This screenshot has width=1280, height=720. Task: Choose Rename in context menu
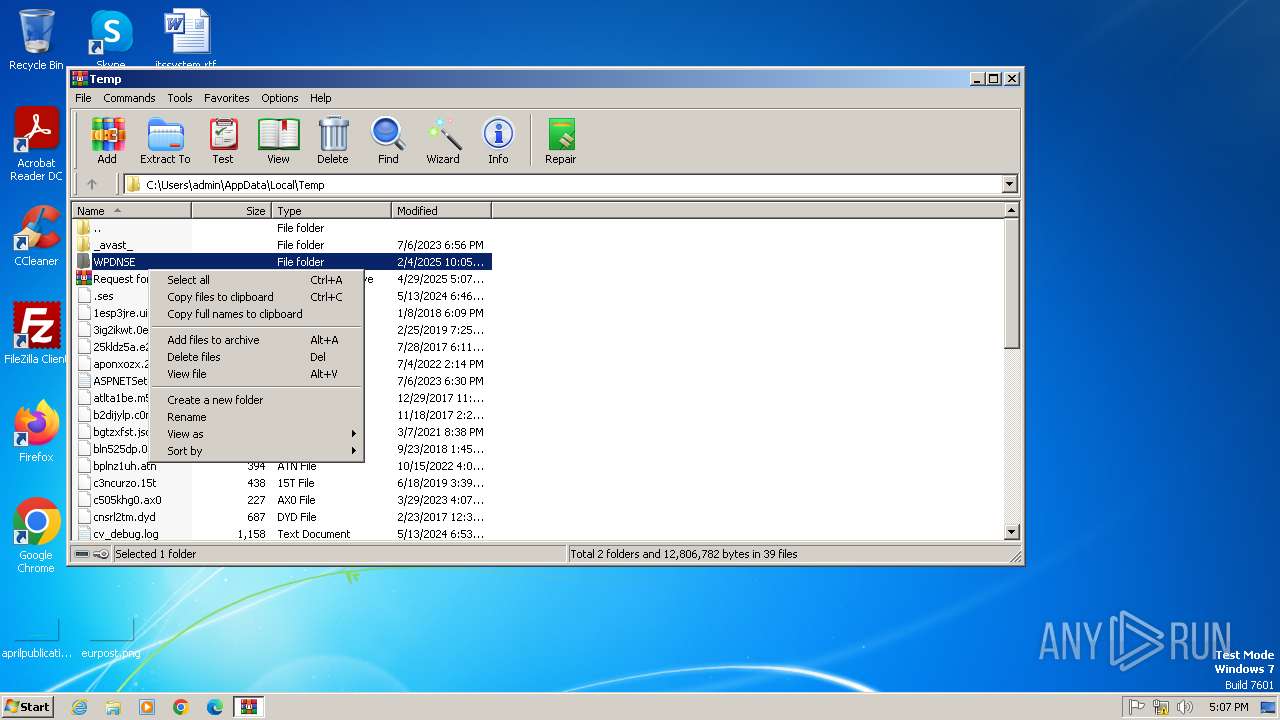[256, 417]
